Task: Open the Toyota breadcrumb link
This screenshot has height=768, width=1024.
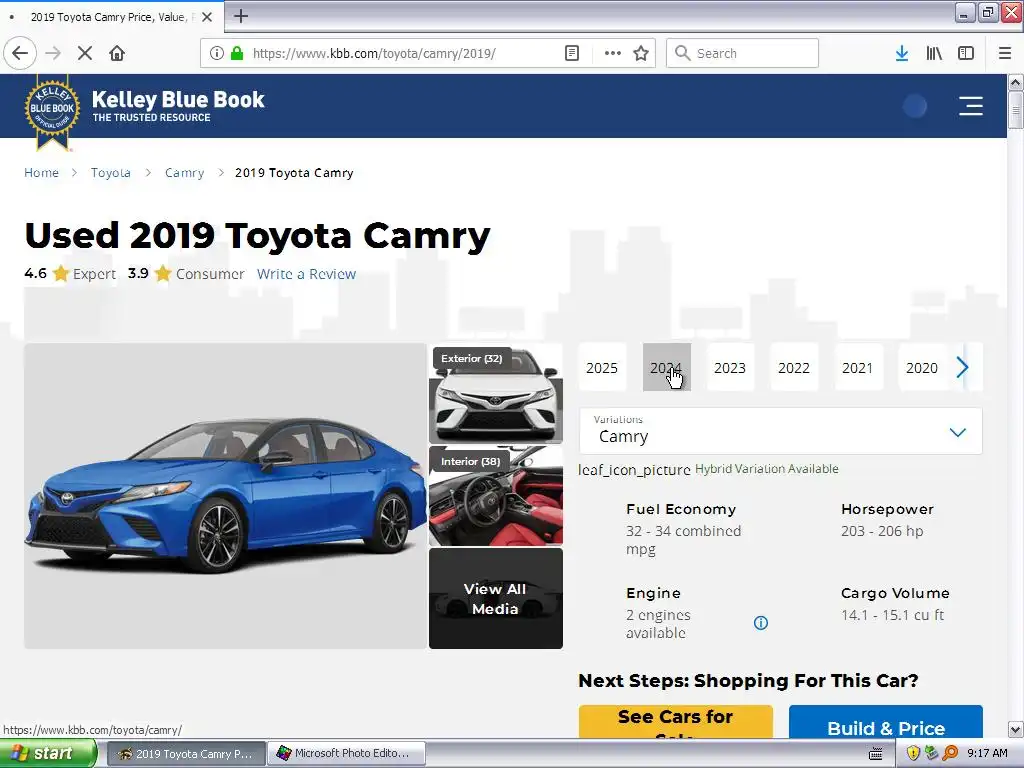Action: point(110,172)
